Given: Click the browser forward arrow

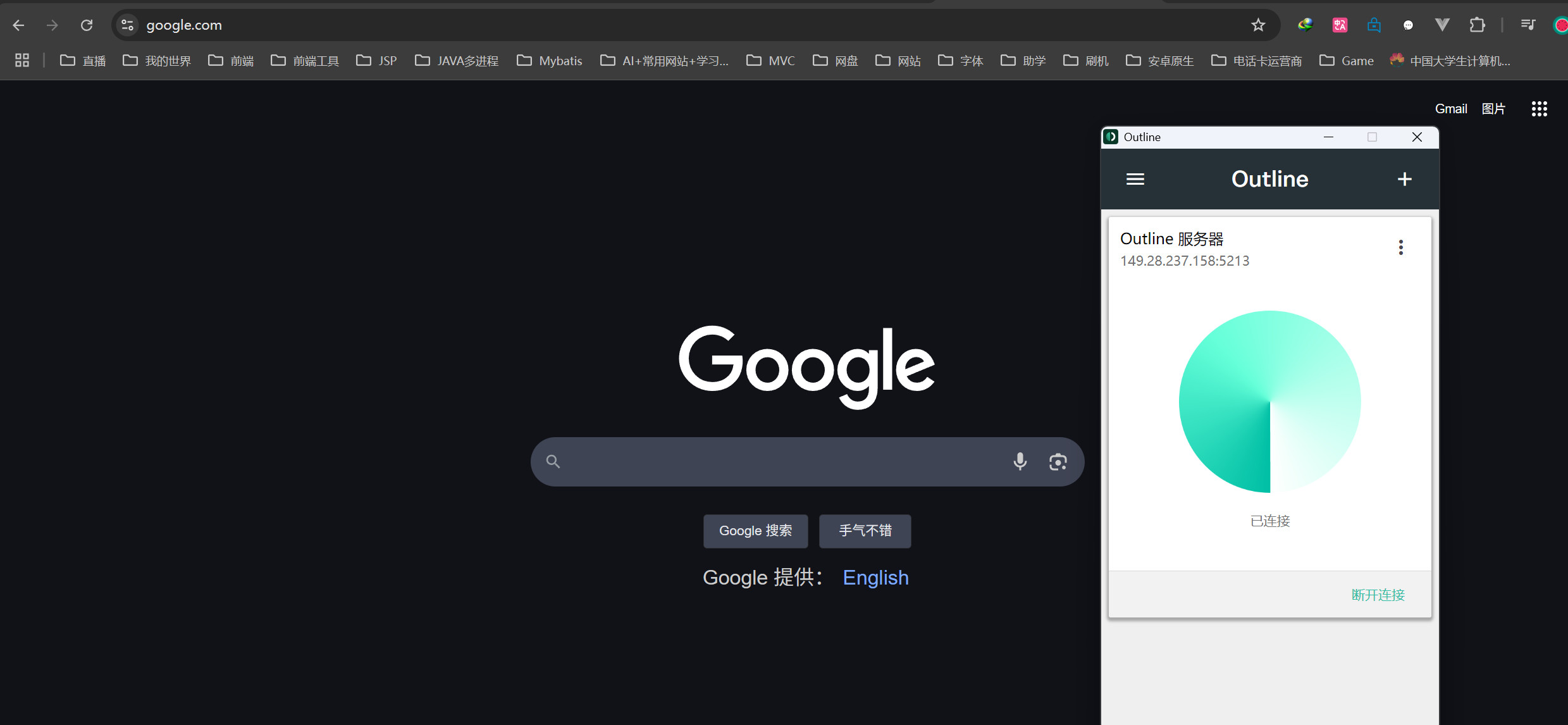Looking at the screenshot, I should (x=52, y=25).
